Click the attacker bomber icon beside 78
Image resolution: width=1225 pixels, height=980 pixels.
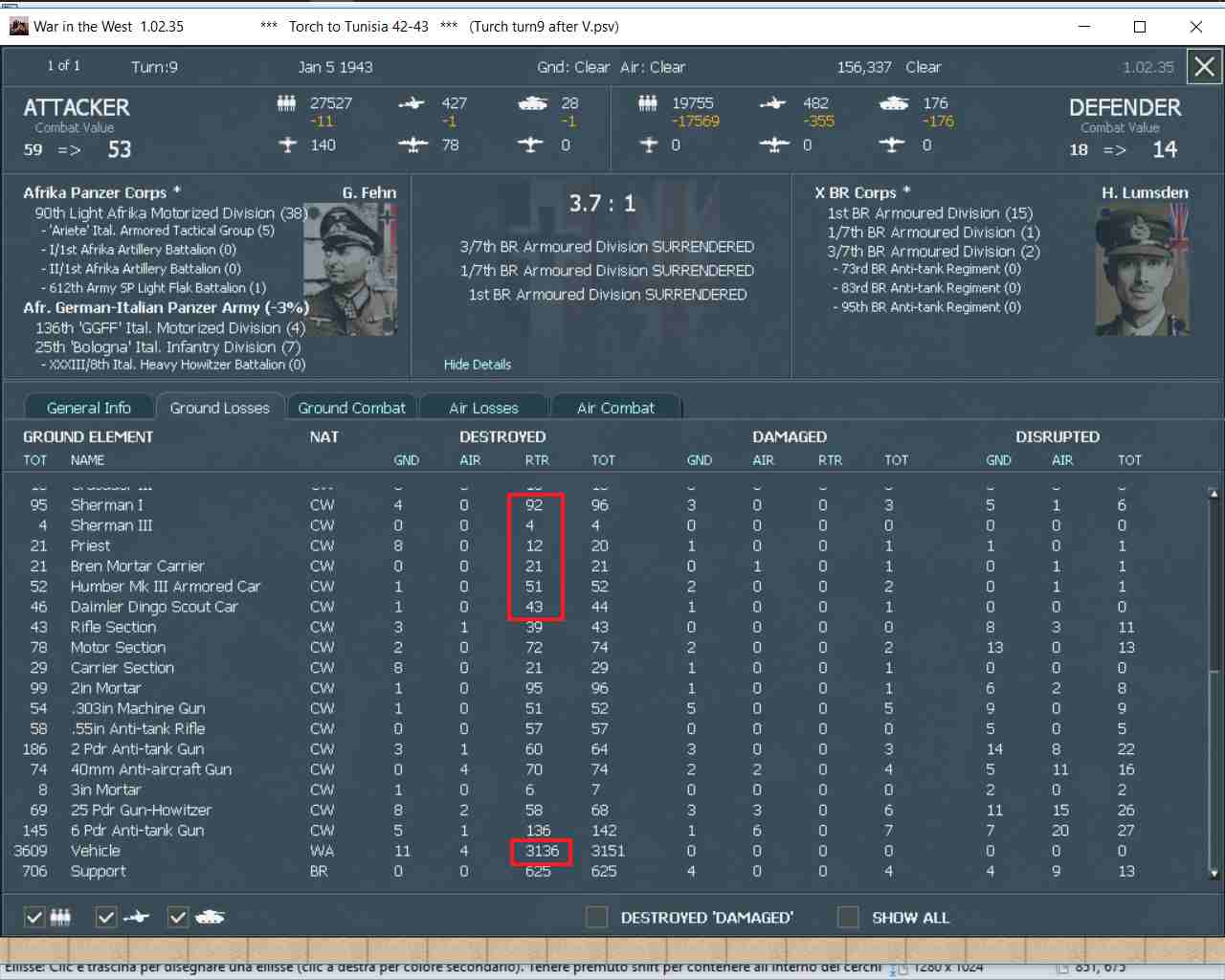[412, 145]
